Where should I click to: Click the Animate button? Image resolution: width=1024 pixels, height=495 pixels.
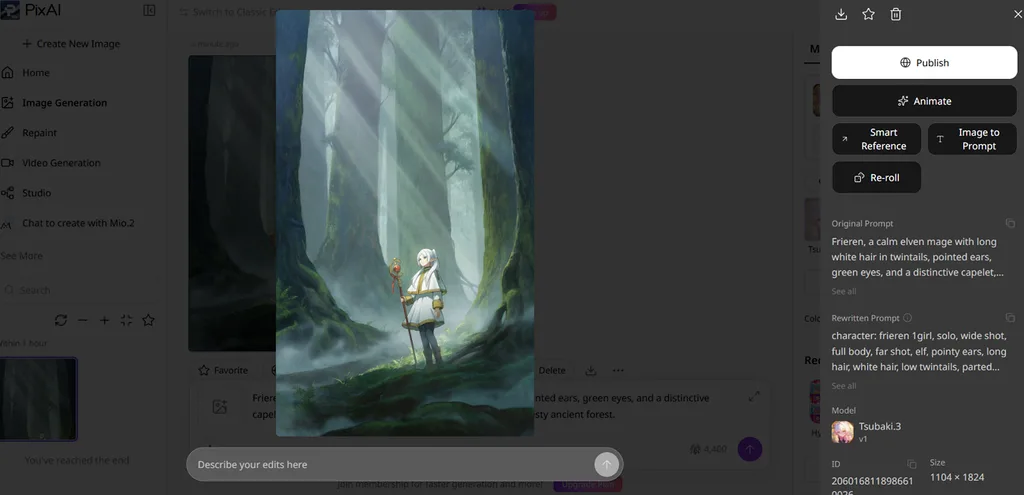pyautogui.click(x=924, y=101)
